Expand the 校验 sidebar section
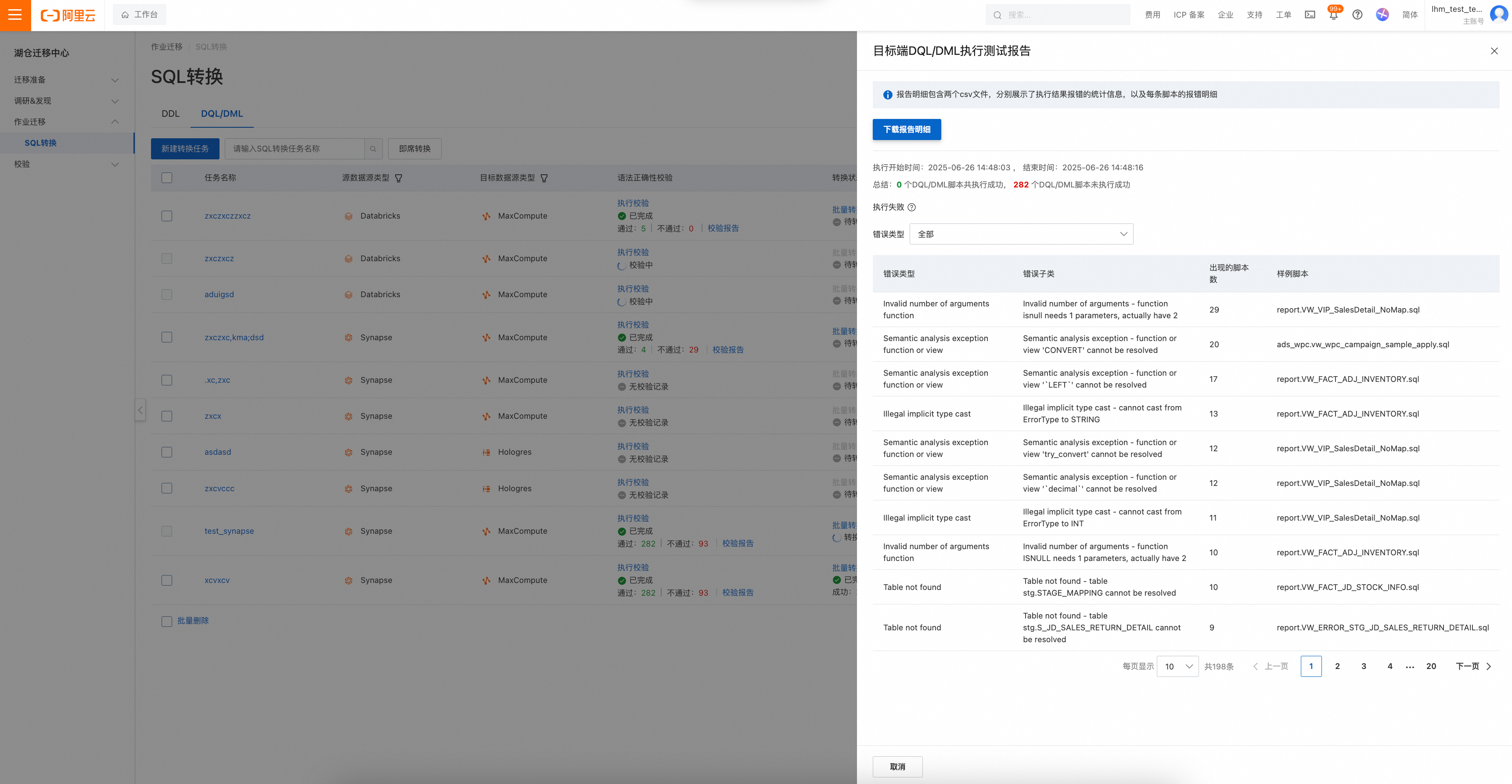The height and width of the screenshot is (784, 1512). pos(67,164)
